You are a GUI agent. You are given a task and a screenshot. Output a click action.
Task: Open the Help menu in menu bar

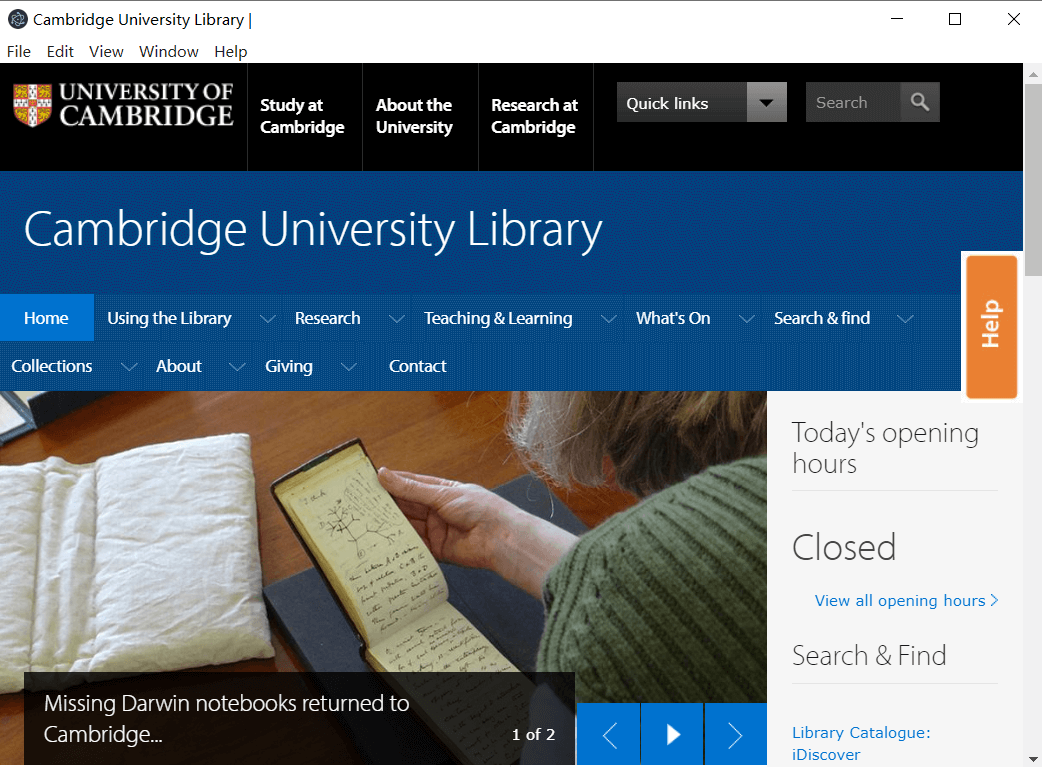[x=231, y=51]
